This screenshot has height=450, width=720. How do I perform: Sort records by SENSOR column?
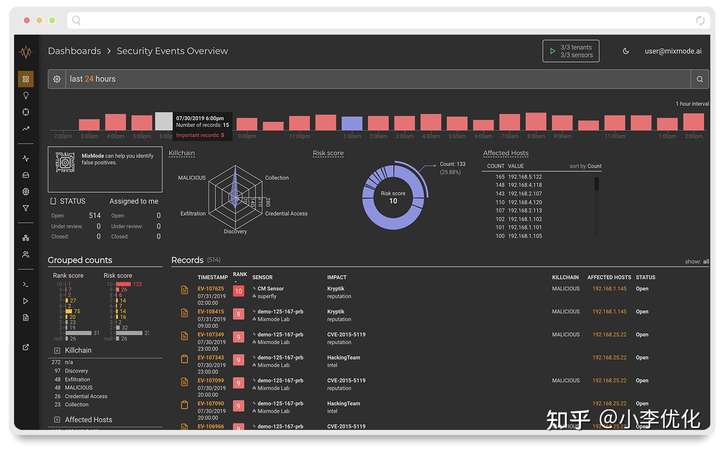pos(262,277)
